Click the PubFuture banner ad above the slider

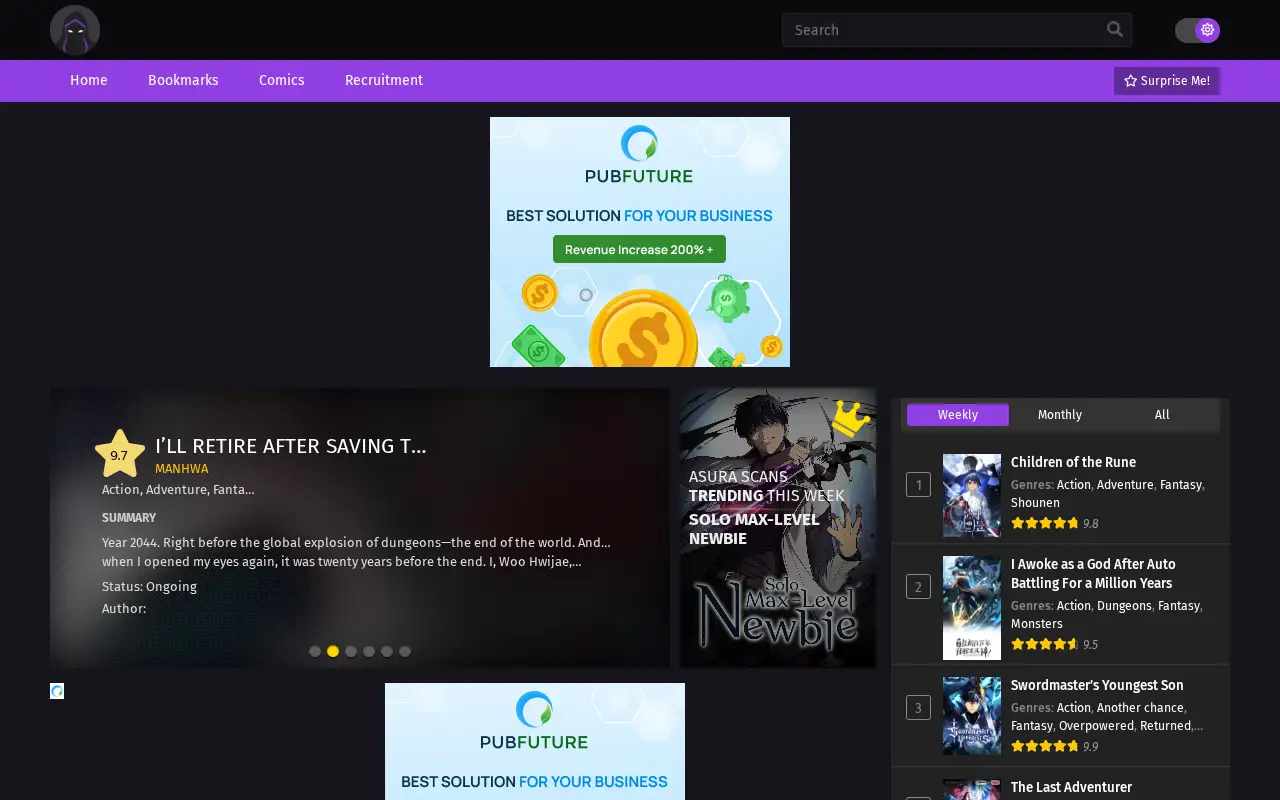point(640,242)
